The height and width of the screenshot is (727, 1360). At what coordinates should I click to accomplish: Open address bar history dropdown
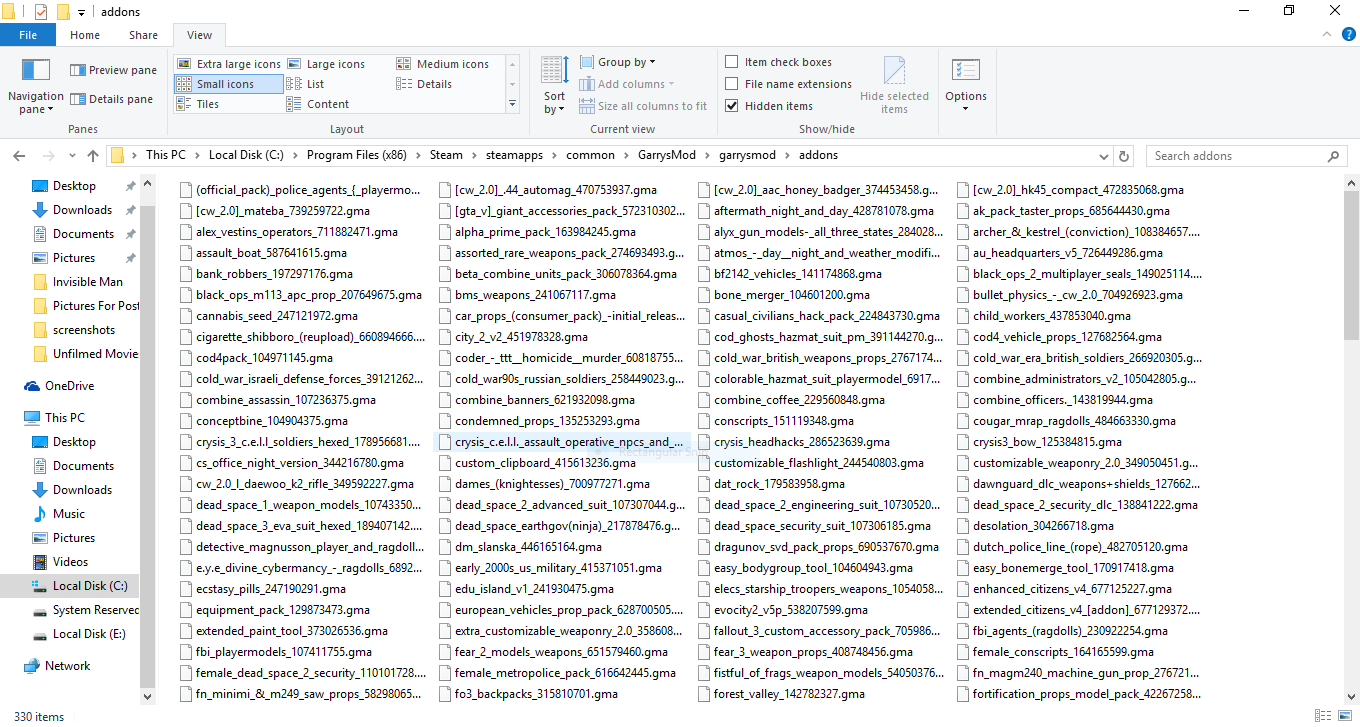pos(1104,156)
